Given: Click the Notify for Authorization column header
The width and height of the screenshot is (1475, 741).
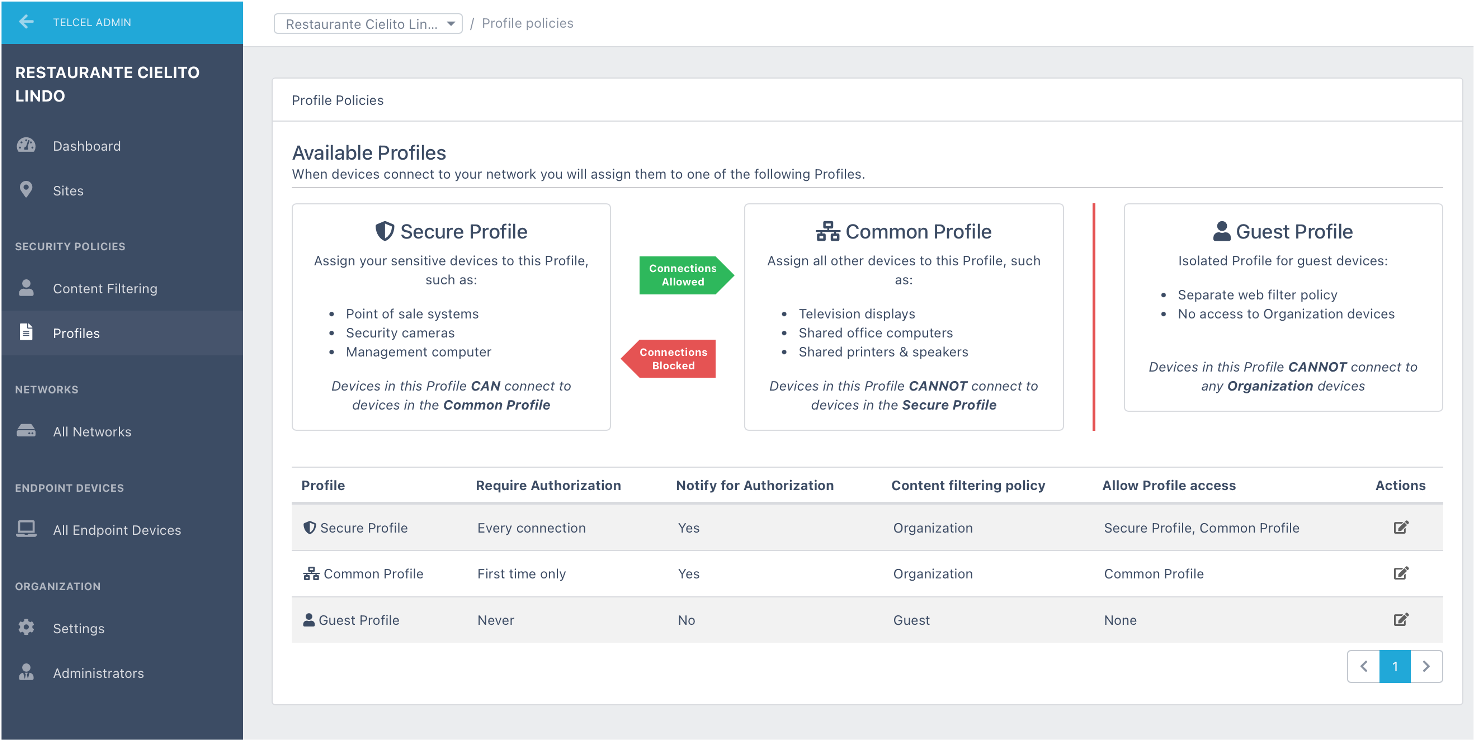Looking at the screenshot, I should pyautogui.click(x=755, y=485).
